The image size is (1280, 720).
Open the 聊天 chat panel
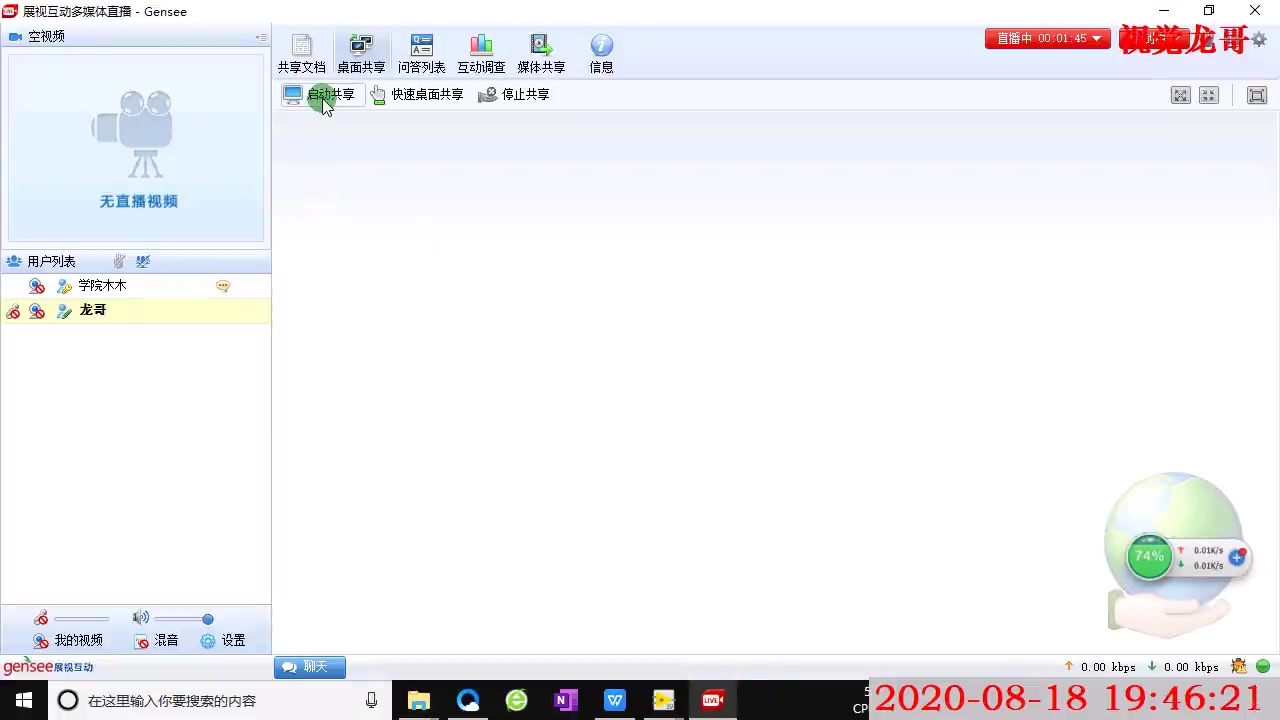[309, 667]
